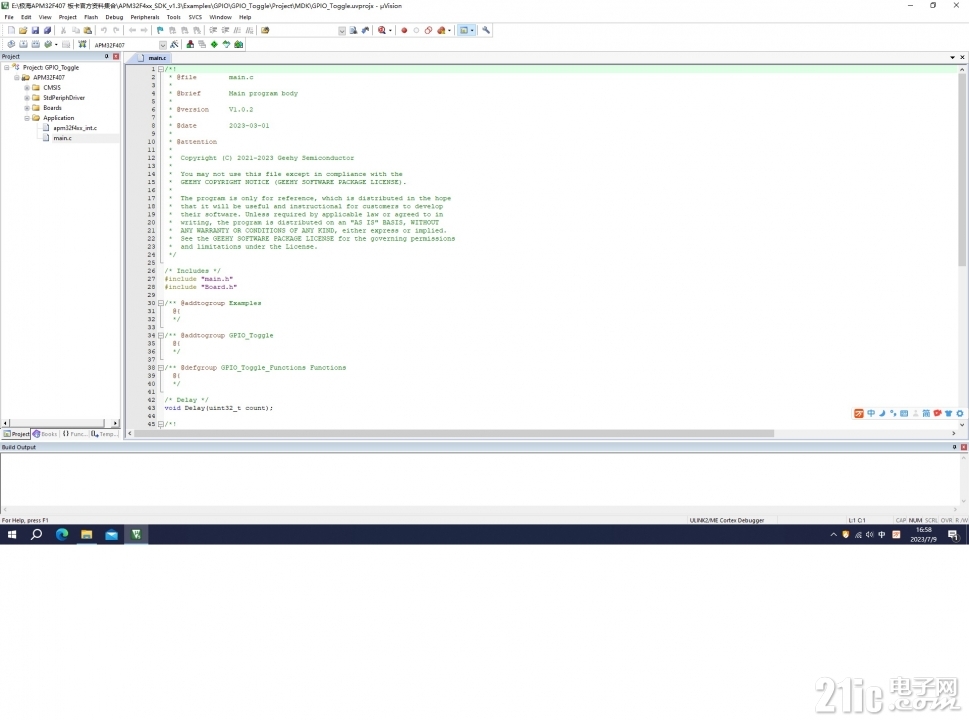
Task: Click the Translate current file icon
Action: [x=11, y=44]
